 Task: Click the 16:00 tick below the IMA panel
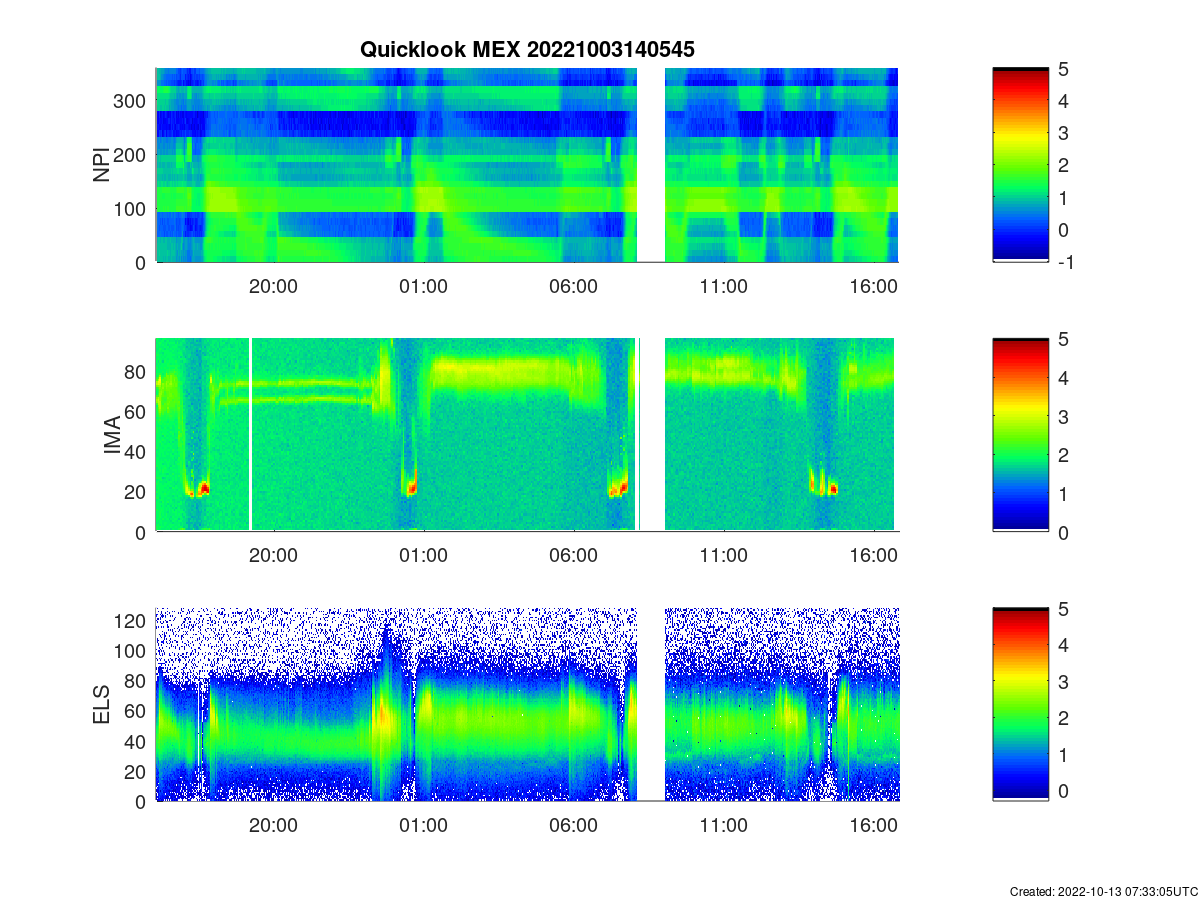[x=873, y=556]
